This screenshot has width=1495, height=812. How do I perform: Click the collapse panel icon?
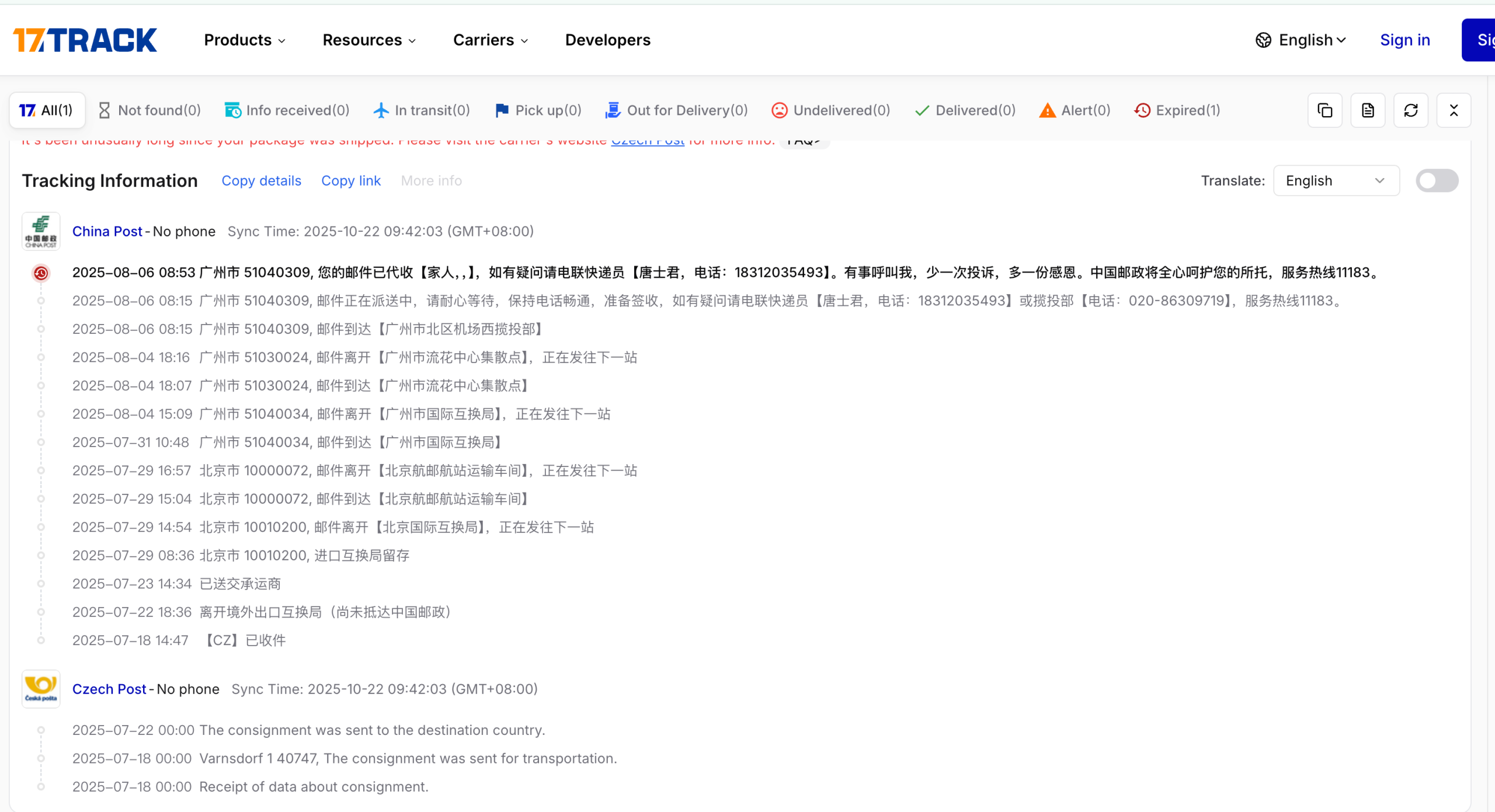[x=1454, y=110]
